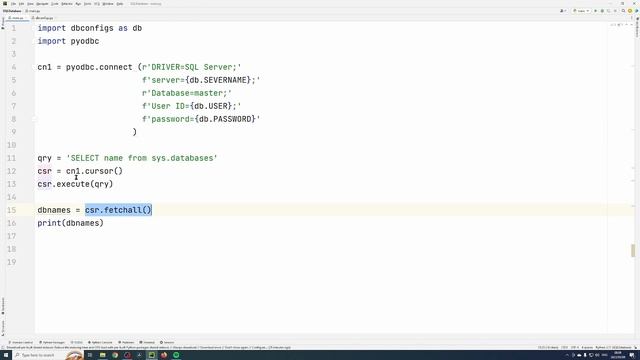Image resolution: width=640 pixels, height=360 pixels.
Task: Click the Run with Coverage icon
Action: 609,11
